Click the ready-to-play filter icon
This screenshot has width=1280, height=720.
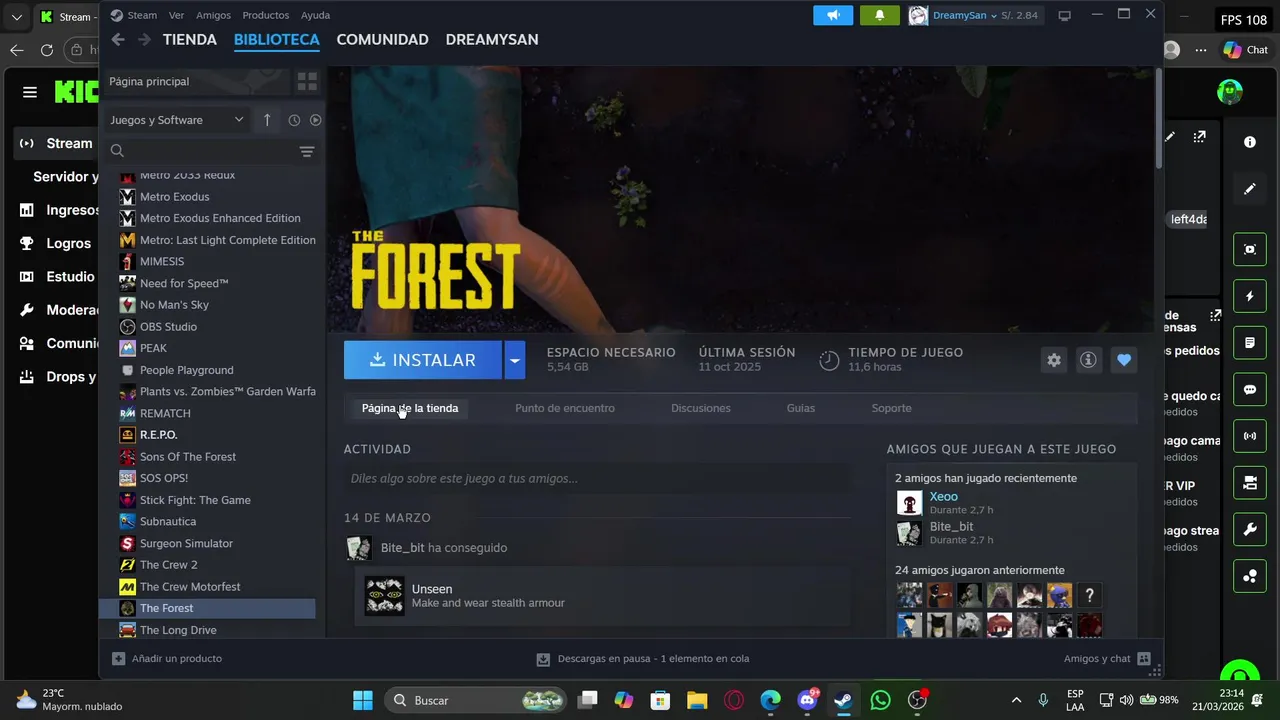[x=316, y=120]
